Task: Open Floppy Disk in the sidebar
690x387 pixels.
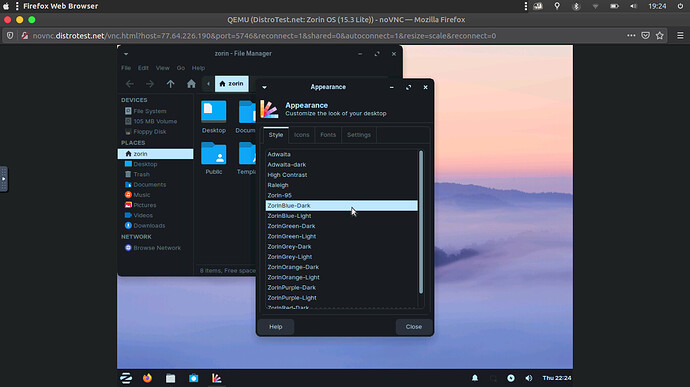Action: (x=155, y=132)
